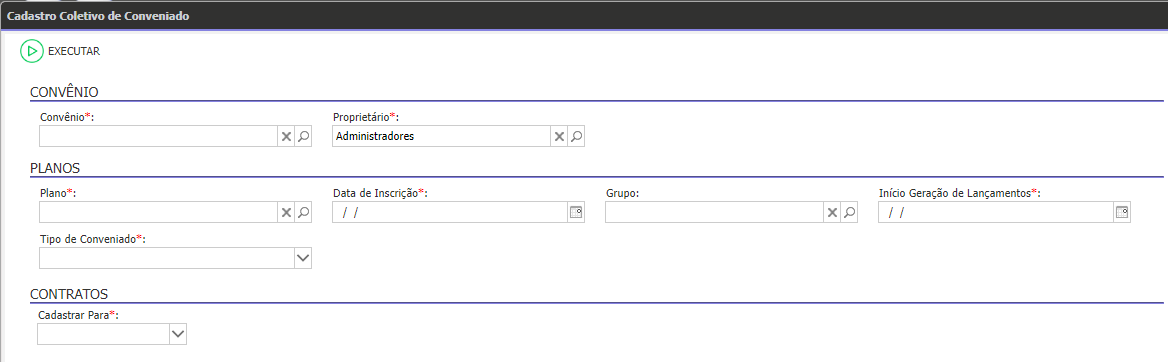Screen dimensions: 1168x362
Task: Click the Início Geração de Lançamentos date field
Action: (996, 212)
